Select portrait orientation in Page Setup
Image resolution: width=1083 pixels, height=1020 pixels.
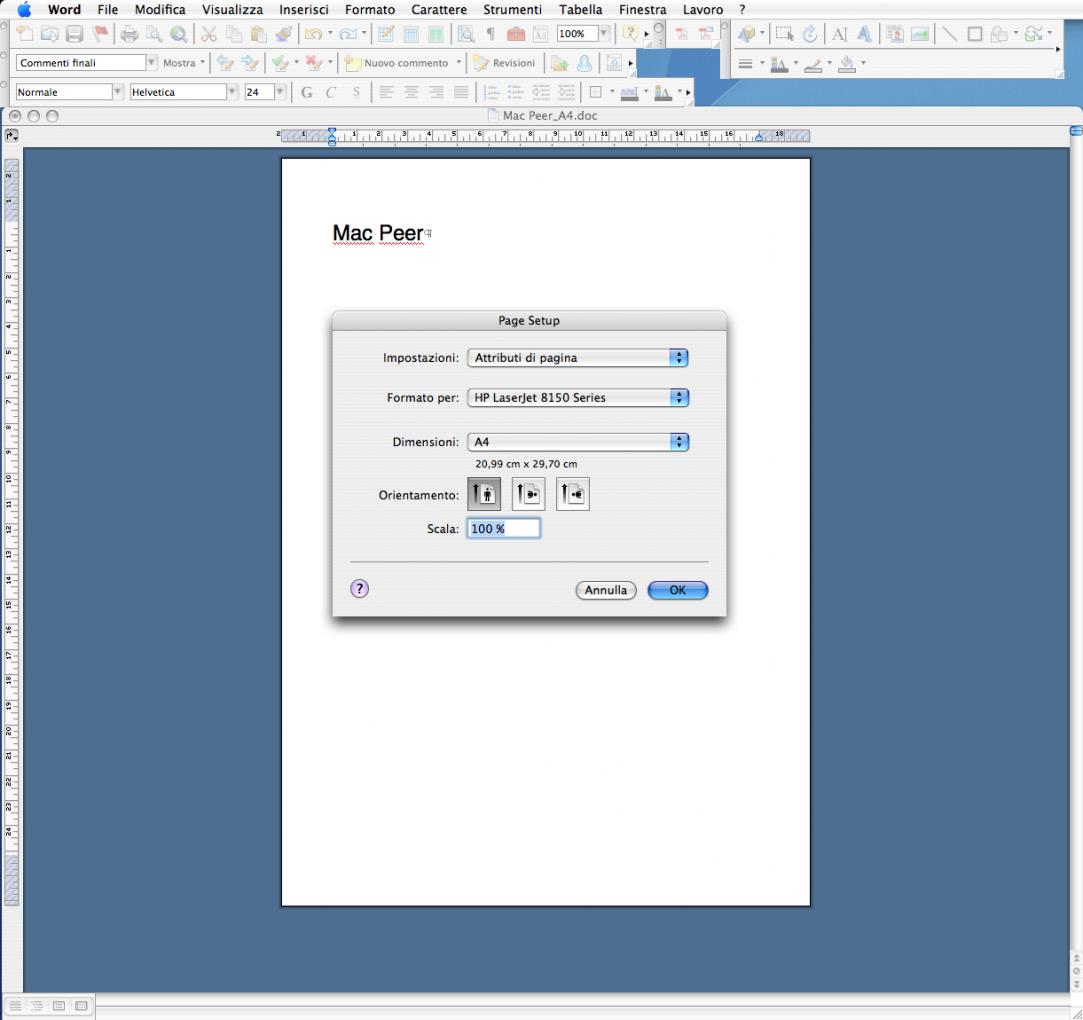pos(484,494)
